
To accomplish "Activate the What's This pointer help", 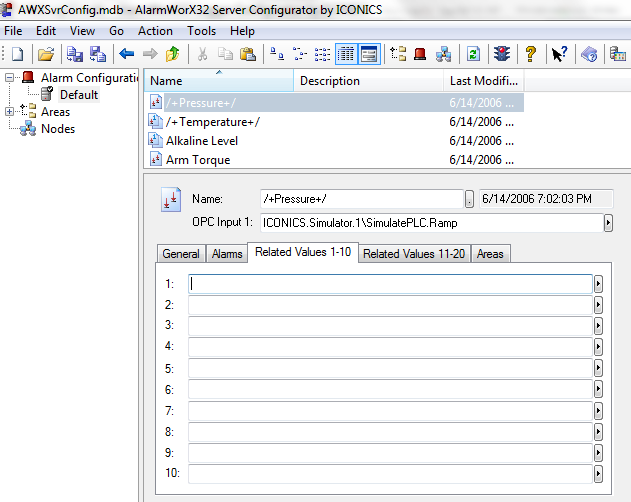I will [x=559, y=54].
